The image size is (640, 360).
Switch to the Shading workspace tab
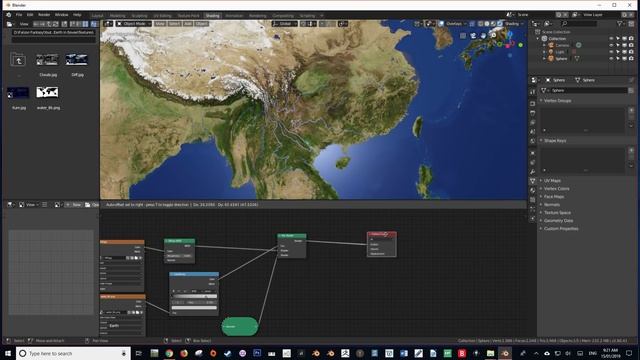pyautogui.click(x=212, y=16)
